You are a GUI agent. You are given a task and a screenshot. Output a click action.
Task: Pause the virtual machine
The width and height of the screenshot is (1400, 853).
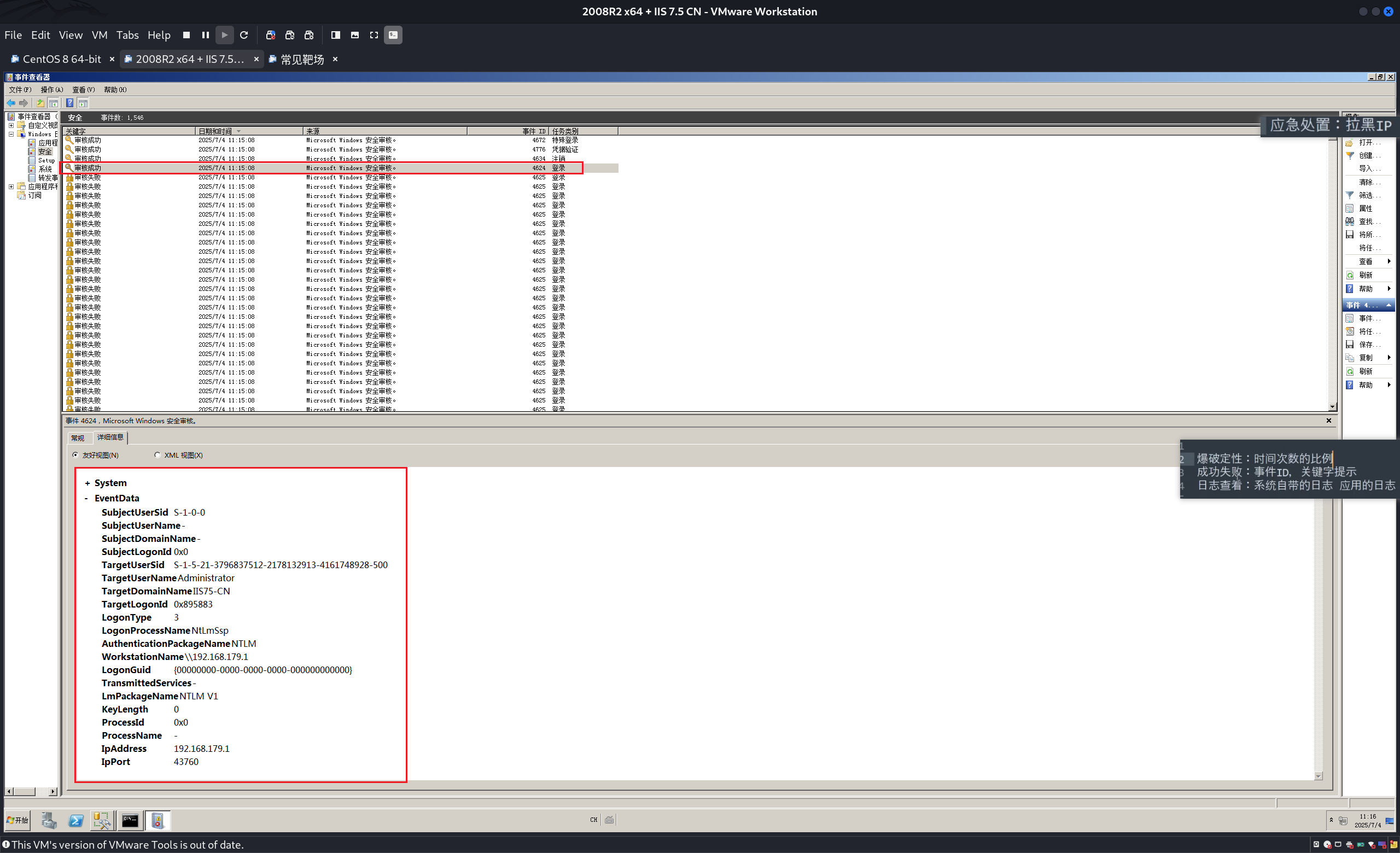(205, 35)
